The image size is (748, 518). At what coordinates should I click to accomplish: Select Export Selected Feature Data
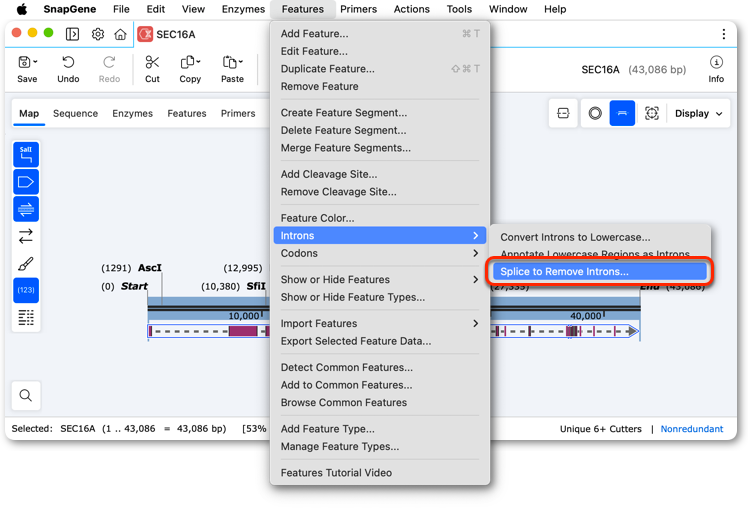click(x=380, y=341)
